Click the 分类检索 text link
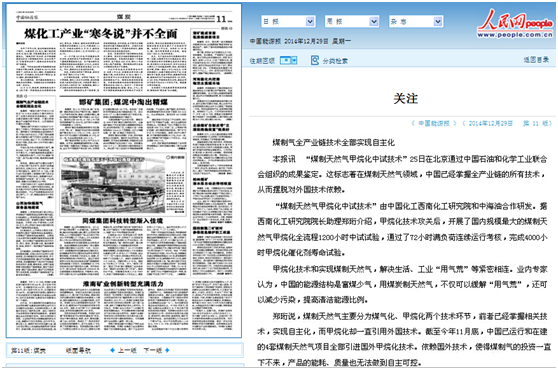 [335, 61]
